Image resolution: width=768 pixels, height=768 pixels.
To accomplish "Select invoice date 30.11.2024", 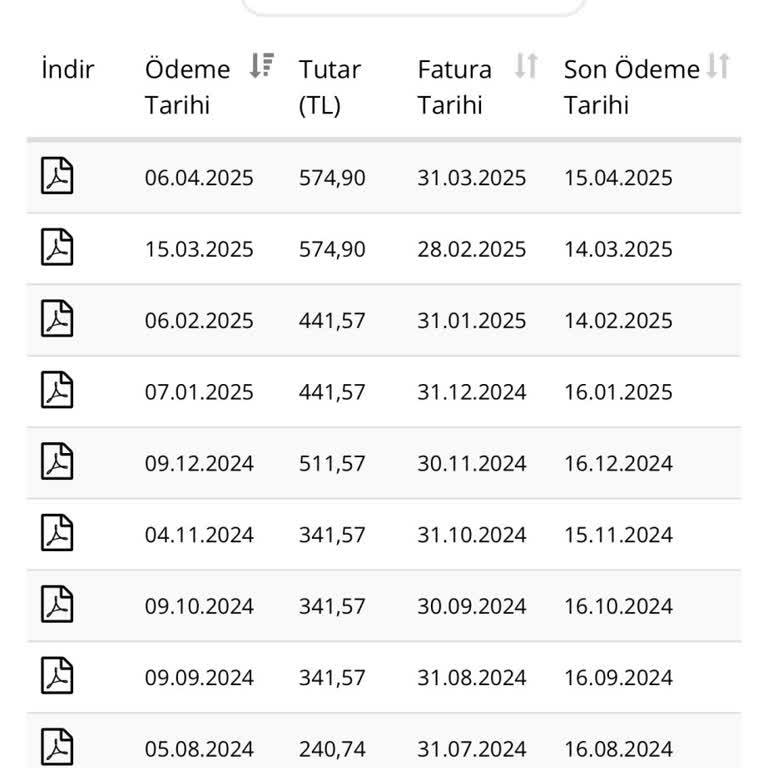I will coord(472,464).
